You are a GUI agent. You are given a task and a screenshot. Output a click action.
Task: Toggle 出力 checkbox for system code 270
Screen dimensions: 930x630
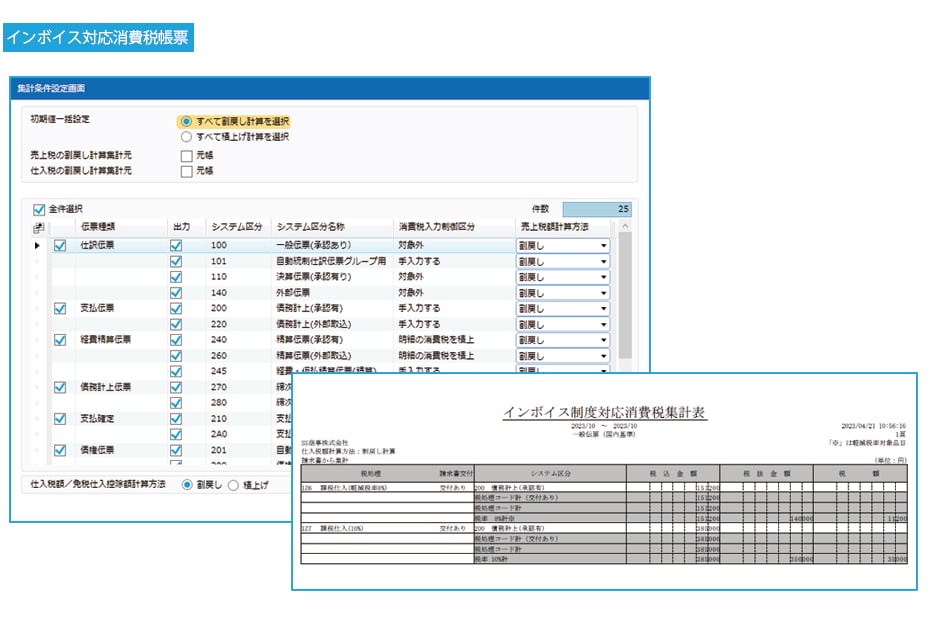176,387
